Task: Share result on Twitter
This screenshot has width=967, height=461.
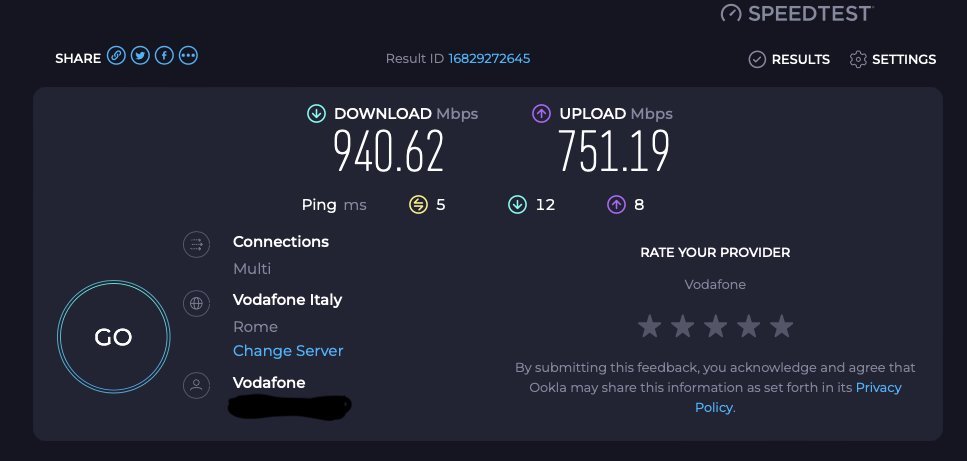Action: pos(140,57)
